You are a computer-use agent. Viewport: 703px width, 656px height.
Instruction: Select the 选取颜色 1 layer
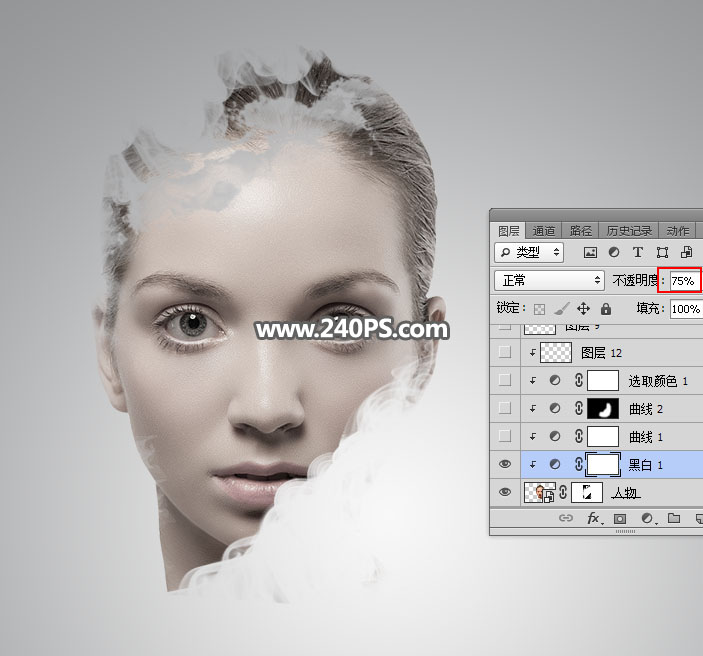pos(658,381)
